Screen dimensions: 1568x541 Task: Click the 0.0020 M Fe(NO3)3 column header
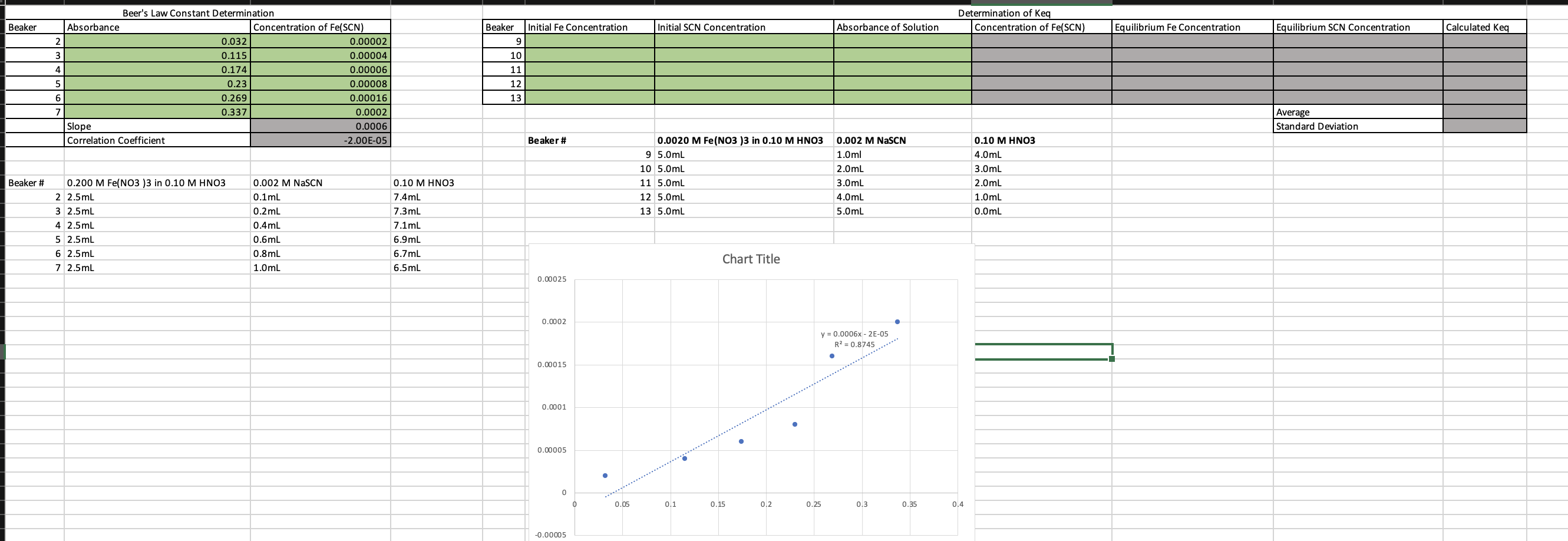(744, 140)
